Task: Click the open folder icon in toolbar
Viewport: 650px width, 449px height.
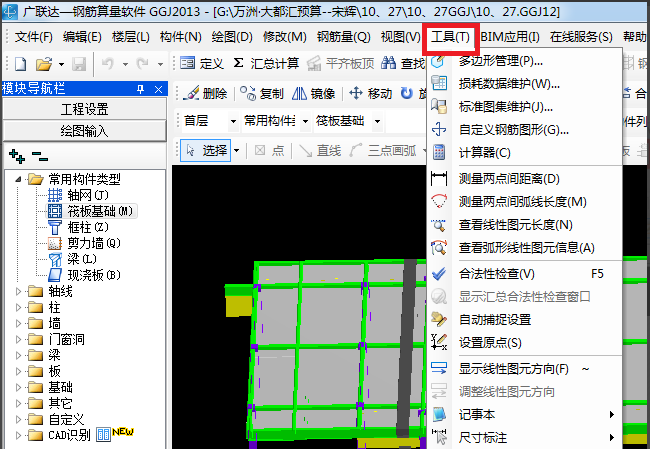Action: point(43,63)
